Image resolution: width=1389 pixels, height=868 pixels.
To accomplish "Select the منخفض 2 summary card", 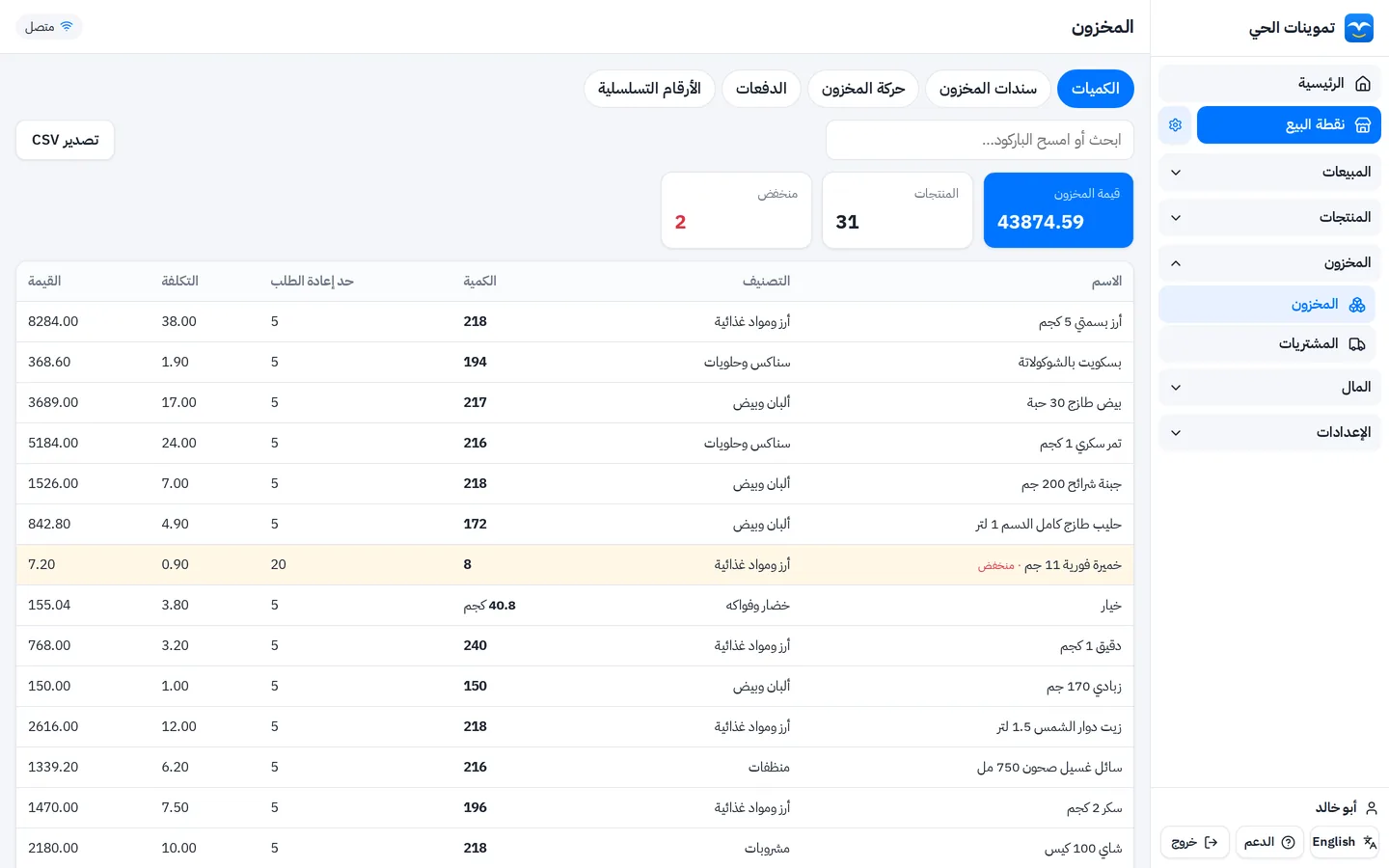I will coord(736,210).
